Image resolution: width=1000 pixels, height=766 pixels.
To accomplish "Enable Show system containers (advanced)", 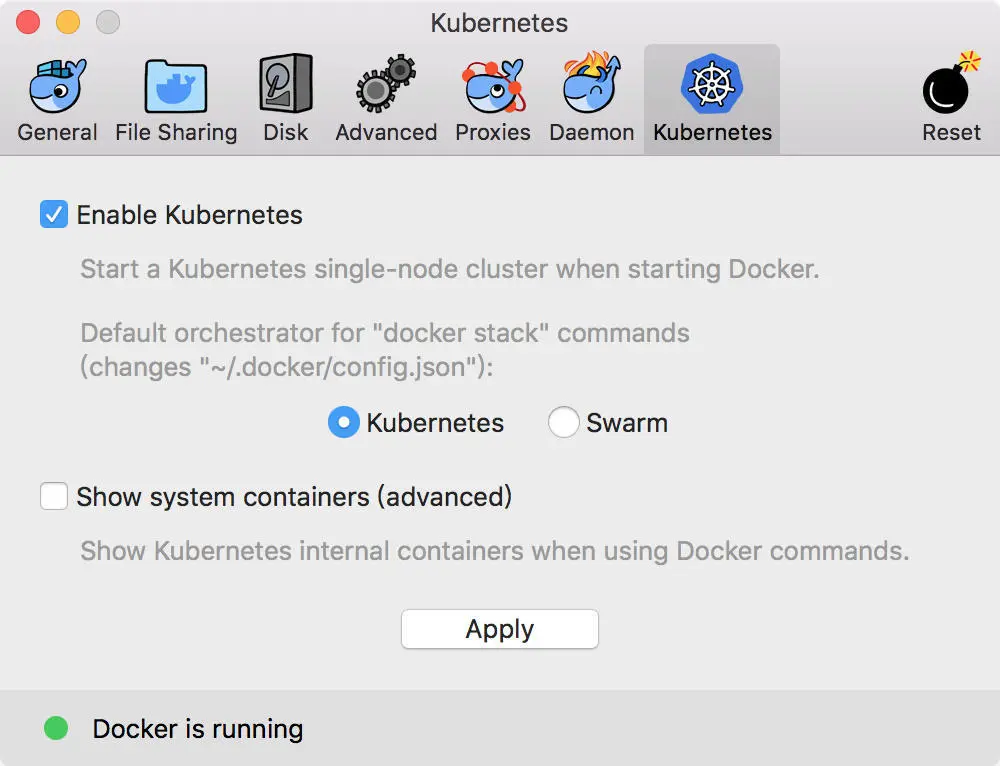I will pyautogui.click(x=54, y=496).
